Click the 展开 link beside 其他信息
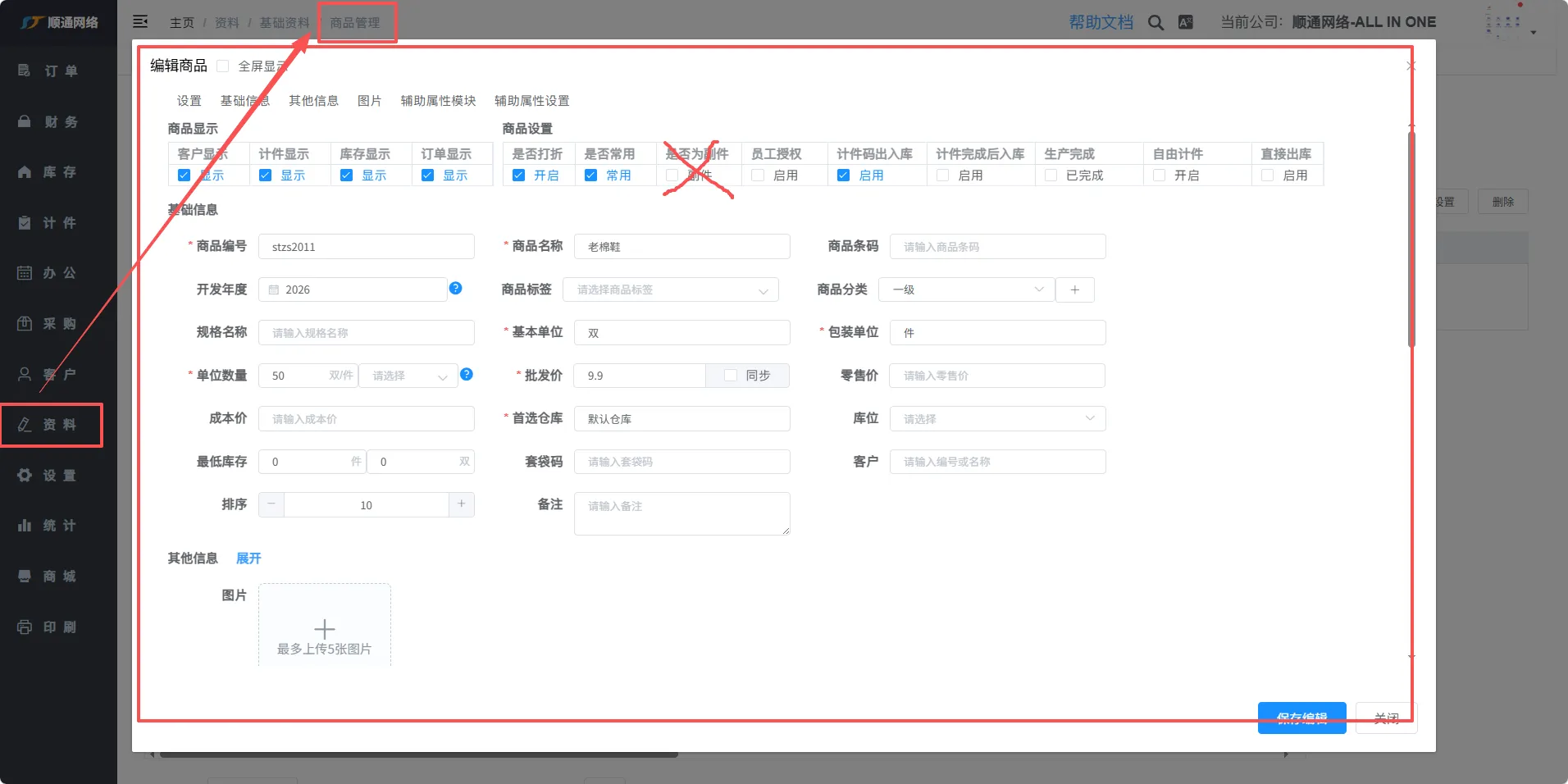1568x784 pixels. click(248, 558)
